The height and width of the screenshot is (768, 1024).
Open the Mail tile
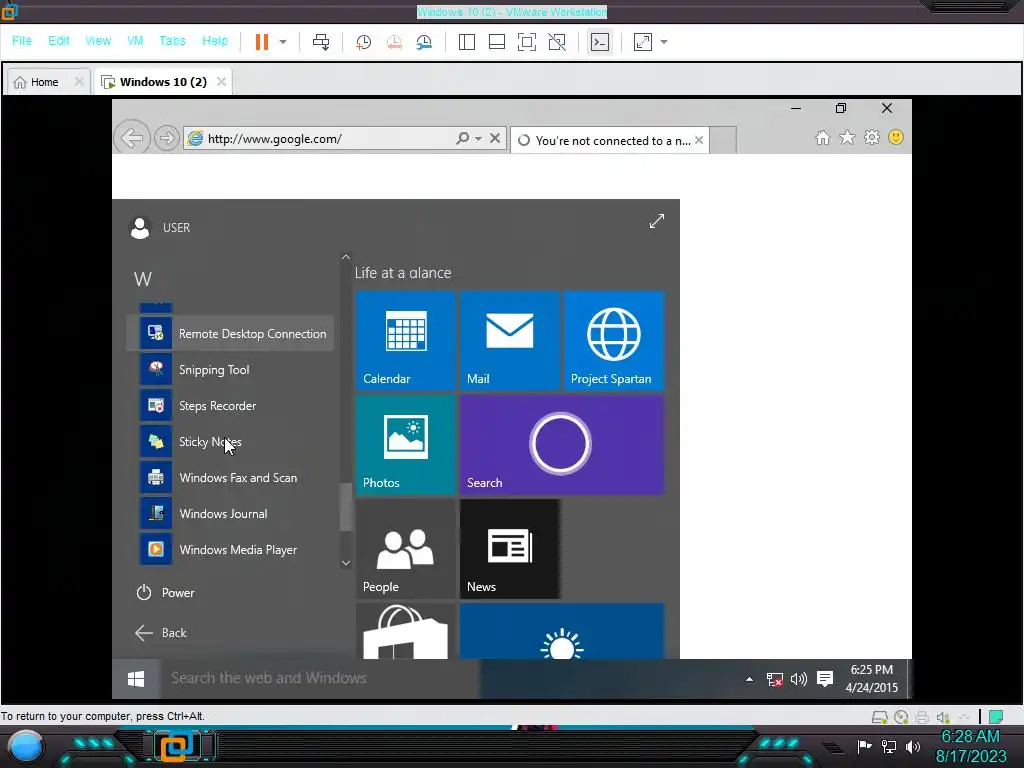[x=510, y=341]
